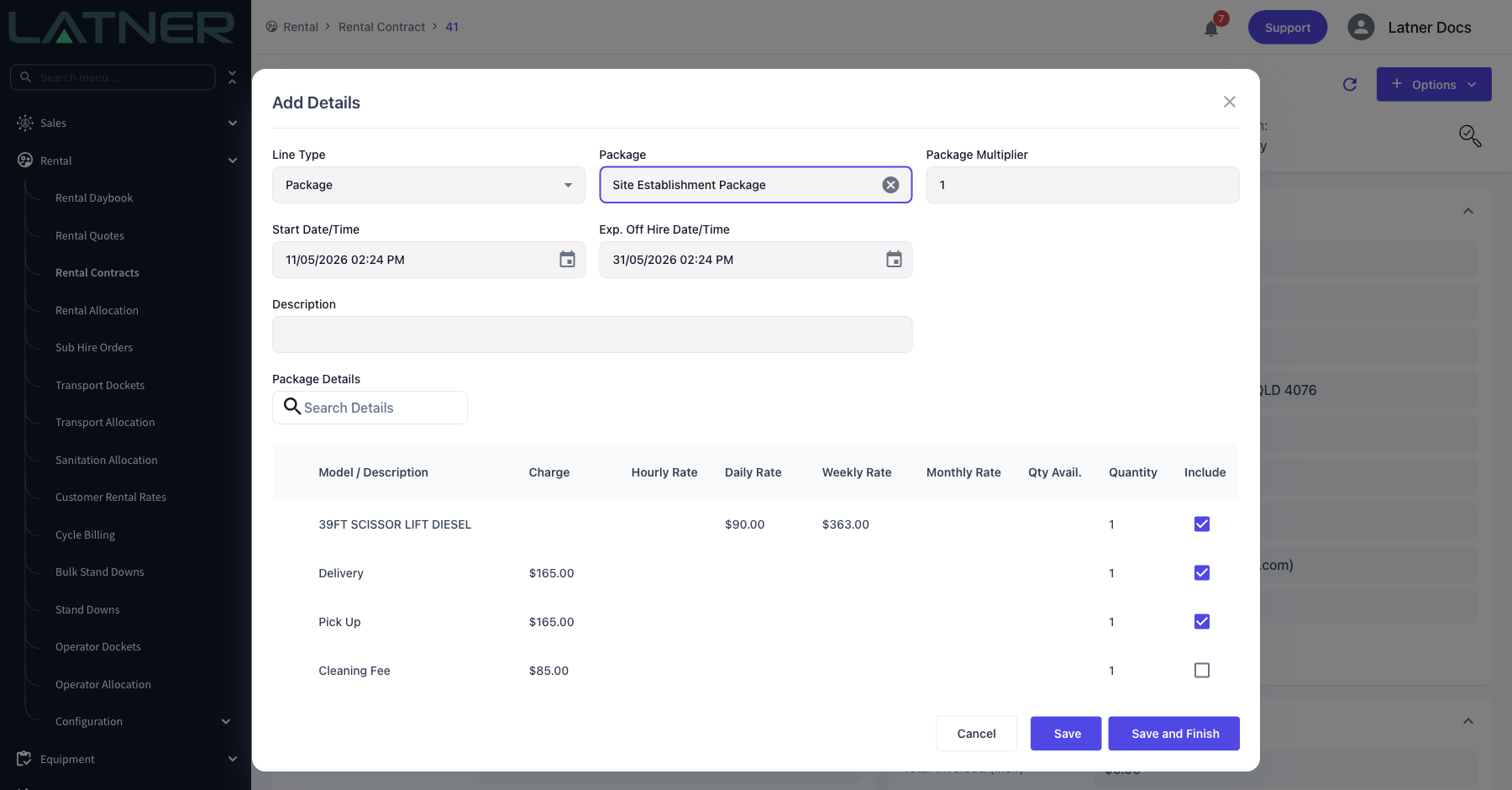Click the Package Multiplier field

click(1083, 185)
